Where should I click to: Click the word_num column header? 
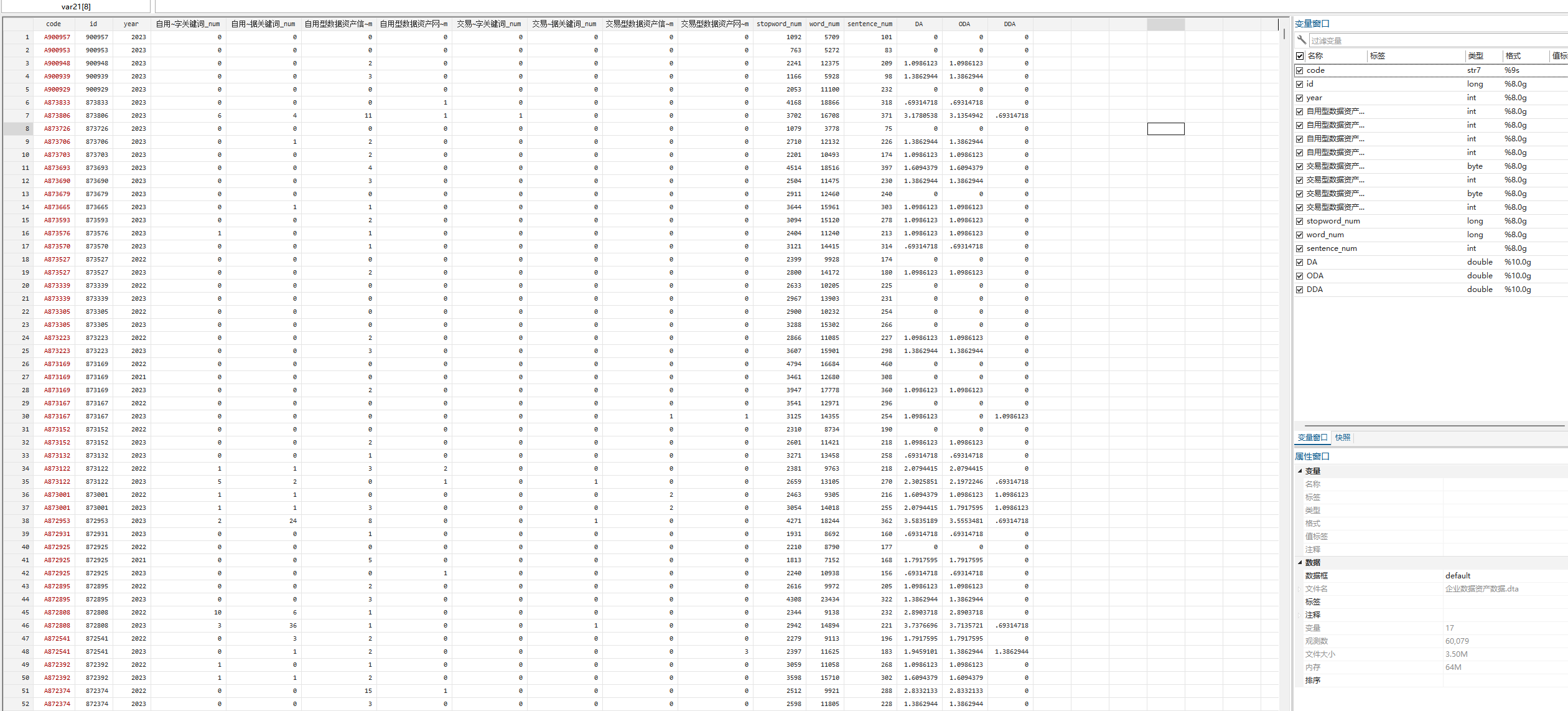(x=824, y=24)
